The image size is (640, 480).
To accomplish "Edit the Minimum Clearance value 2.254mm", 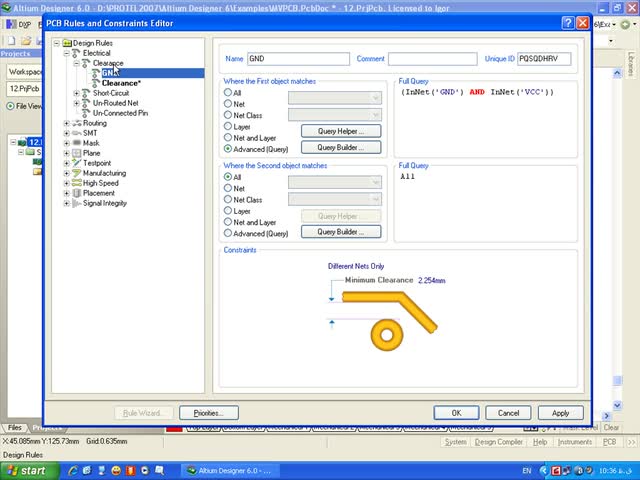I will (x=431, y=280).
